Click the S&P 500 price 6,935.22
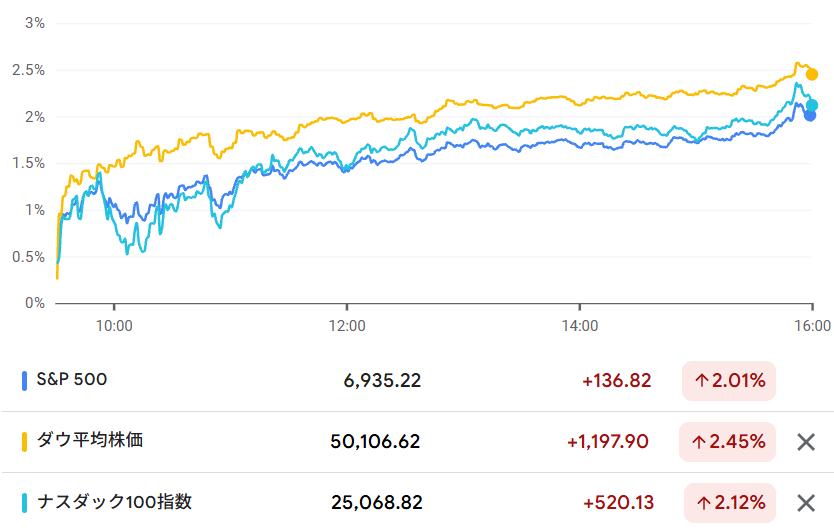 (379, 380)
